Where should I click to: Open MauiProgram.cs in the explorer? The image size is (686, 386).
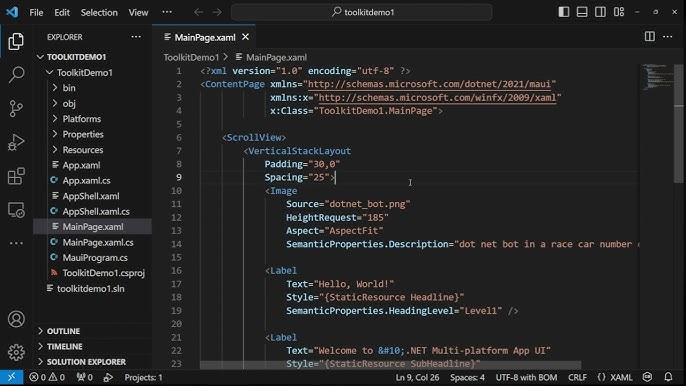(x=95, y=258)
